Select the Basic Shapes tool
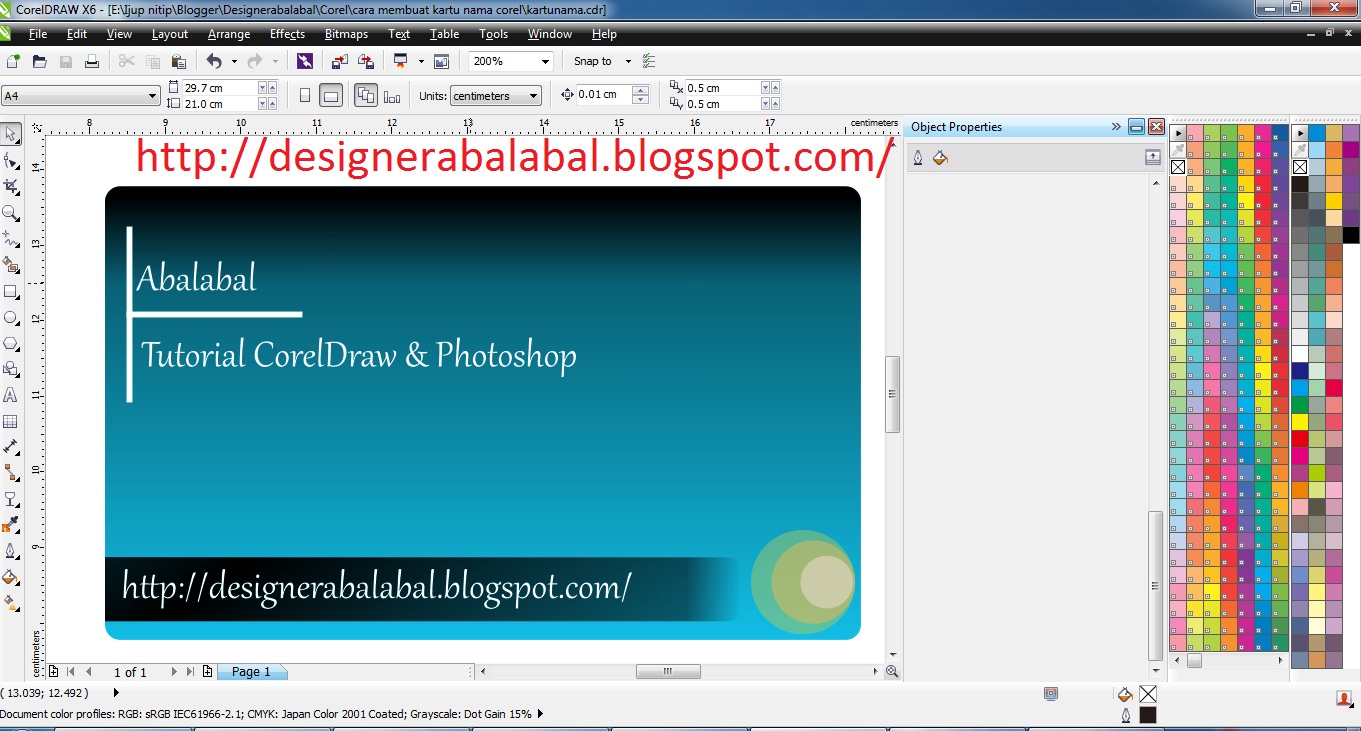The height and width of the screenshot is (731, 1361). click(x=11, y=370)
